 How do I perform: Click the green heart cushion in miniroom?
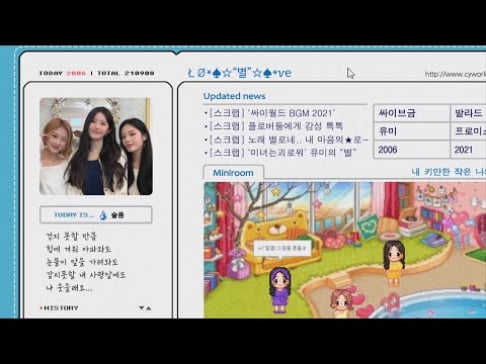coord(368,227)
